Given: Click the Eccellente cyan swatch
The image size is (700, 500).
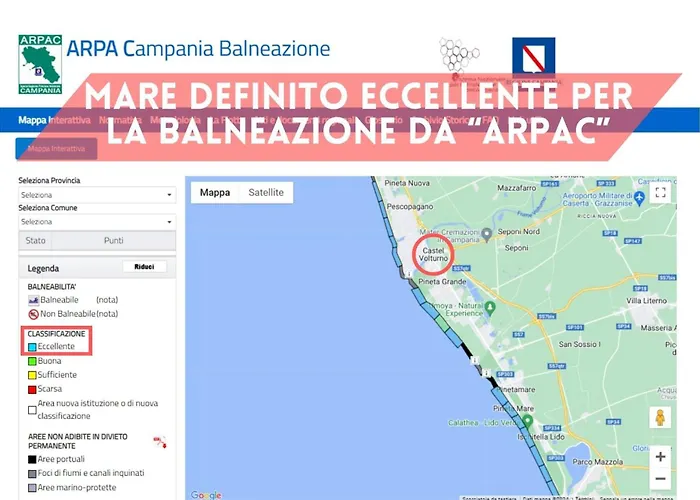Looking at the screenshot, I should click(x=32, y=347).
